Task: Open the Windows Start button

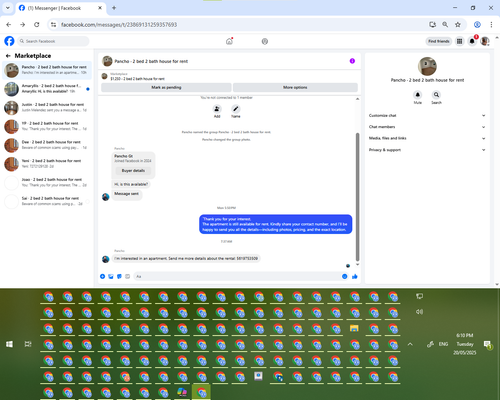Action: 9,344
